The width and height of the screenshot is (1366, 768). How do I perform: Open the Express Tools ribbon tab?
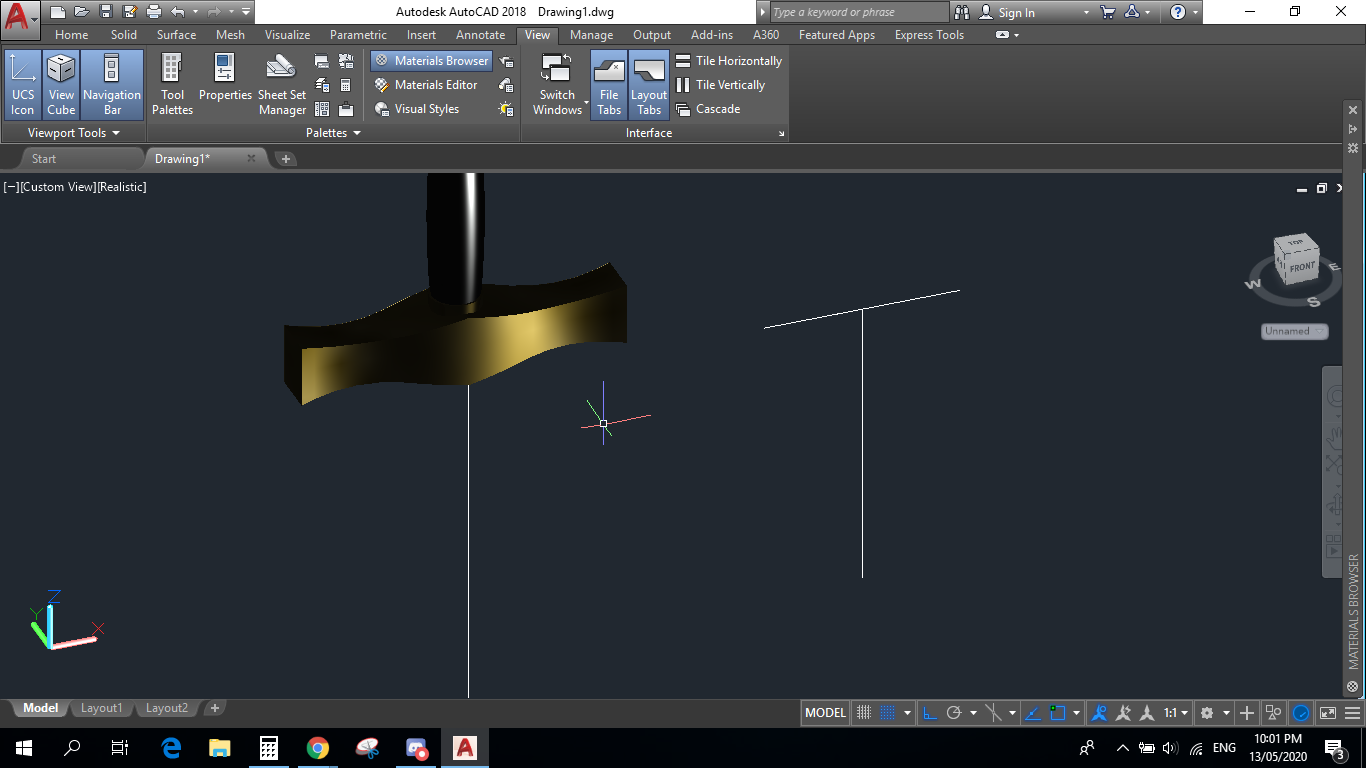(x=929, y=35)
